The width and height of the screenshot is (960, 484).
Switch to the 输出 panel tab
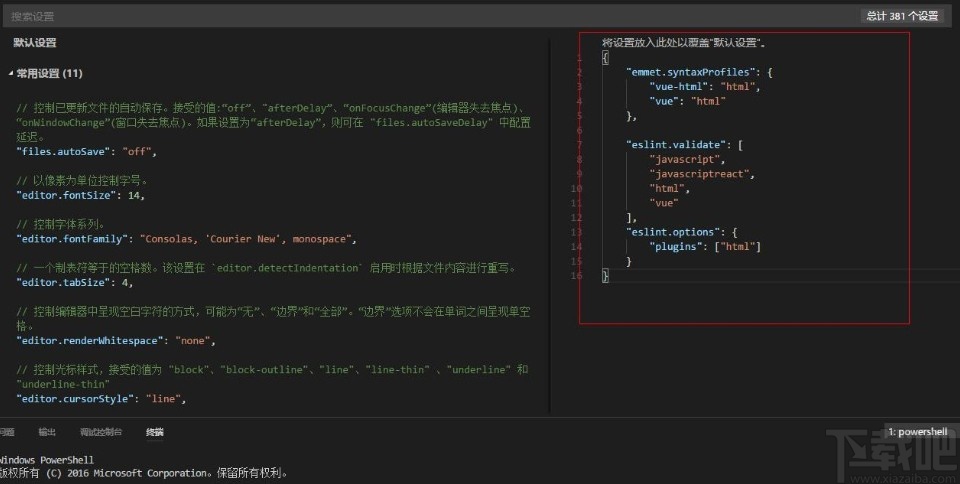(x=47, y=432)
